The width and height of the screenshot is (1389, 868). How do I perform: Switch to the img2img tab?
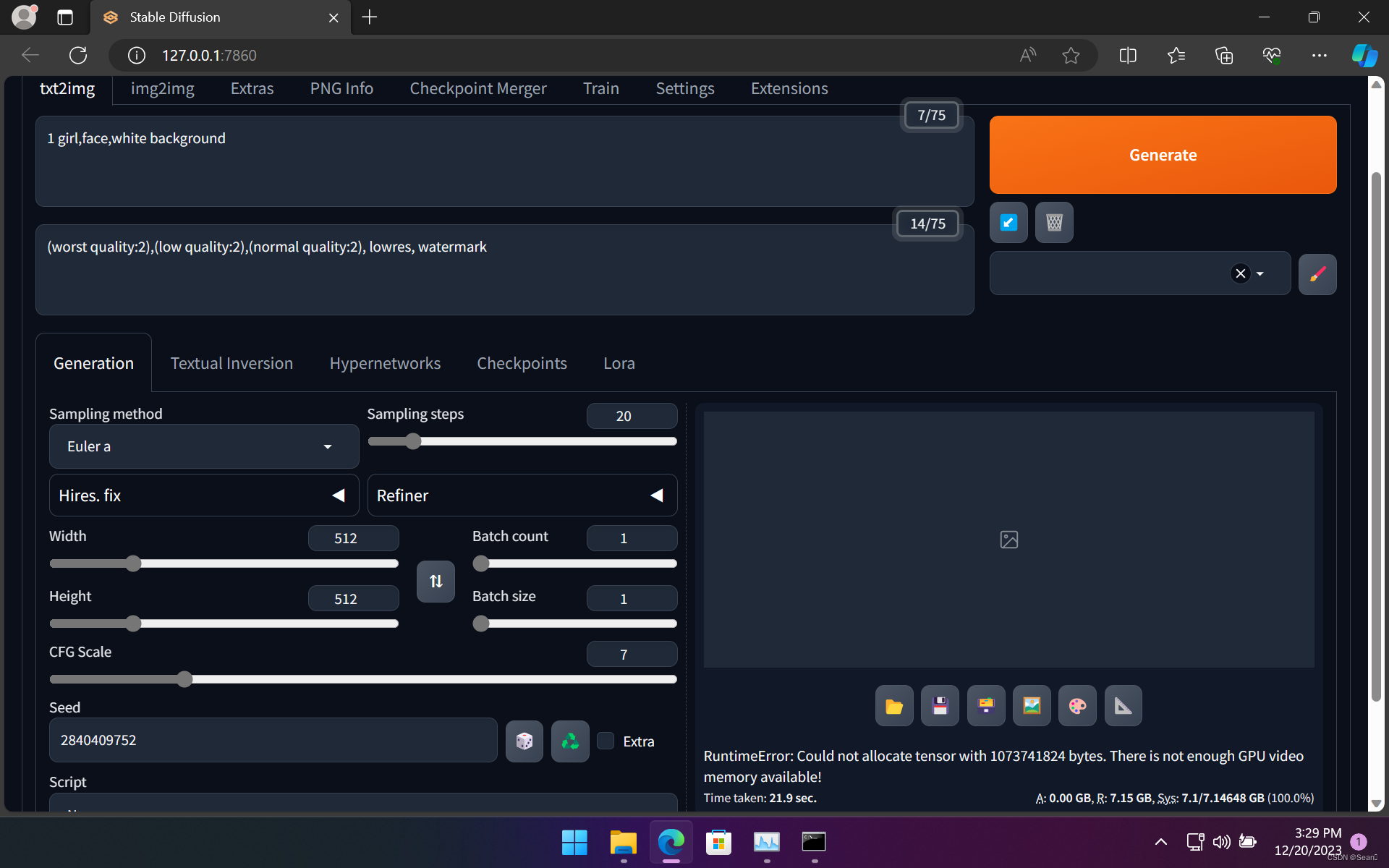pos(162,89)
